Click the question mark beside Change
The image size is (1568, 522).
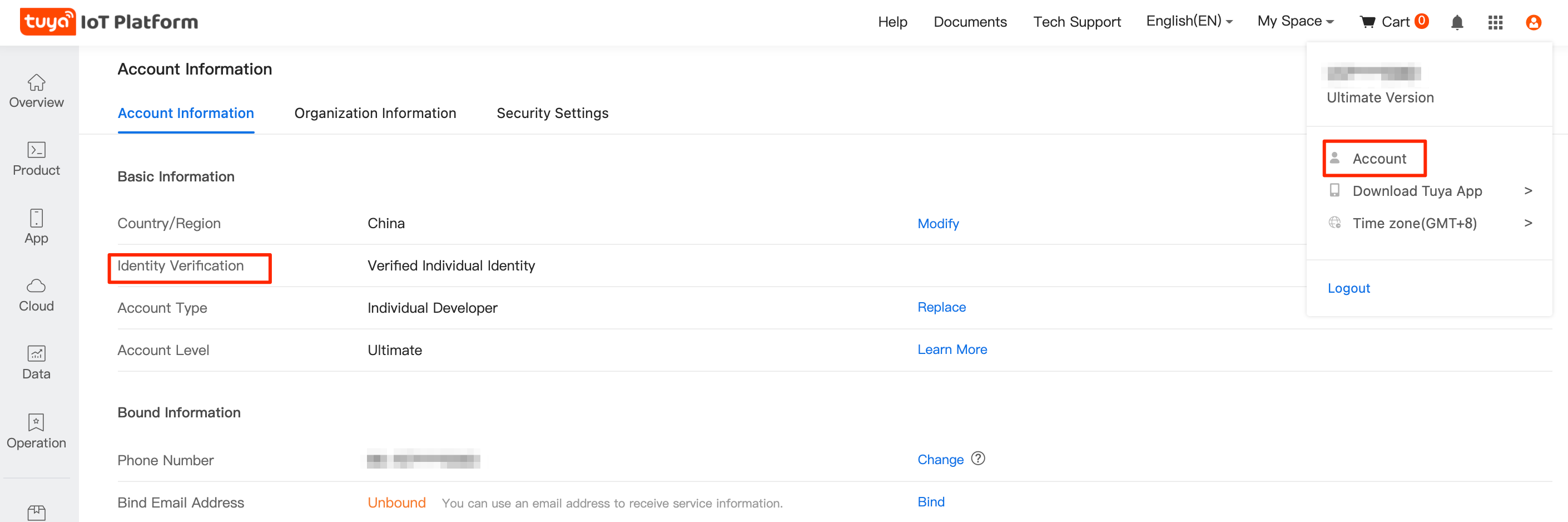[978, 459]
